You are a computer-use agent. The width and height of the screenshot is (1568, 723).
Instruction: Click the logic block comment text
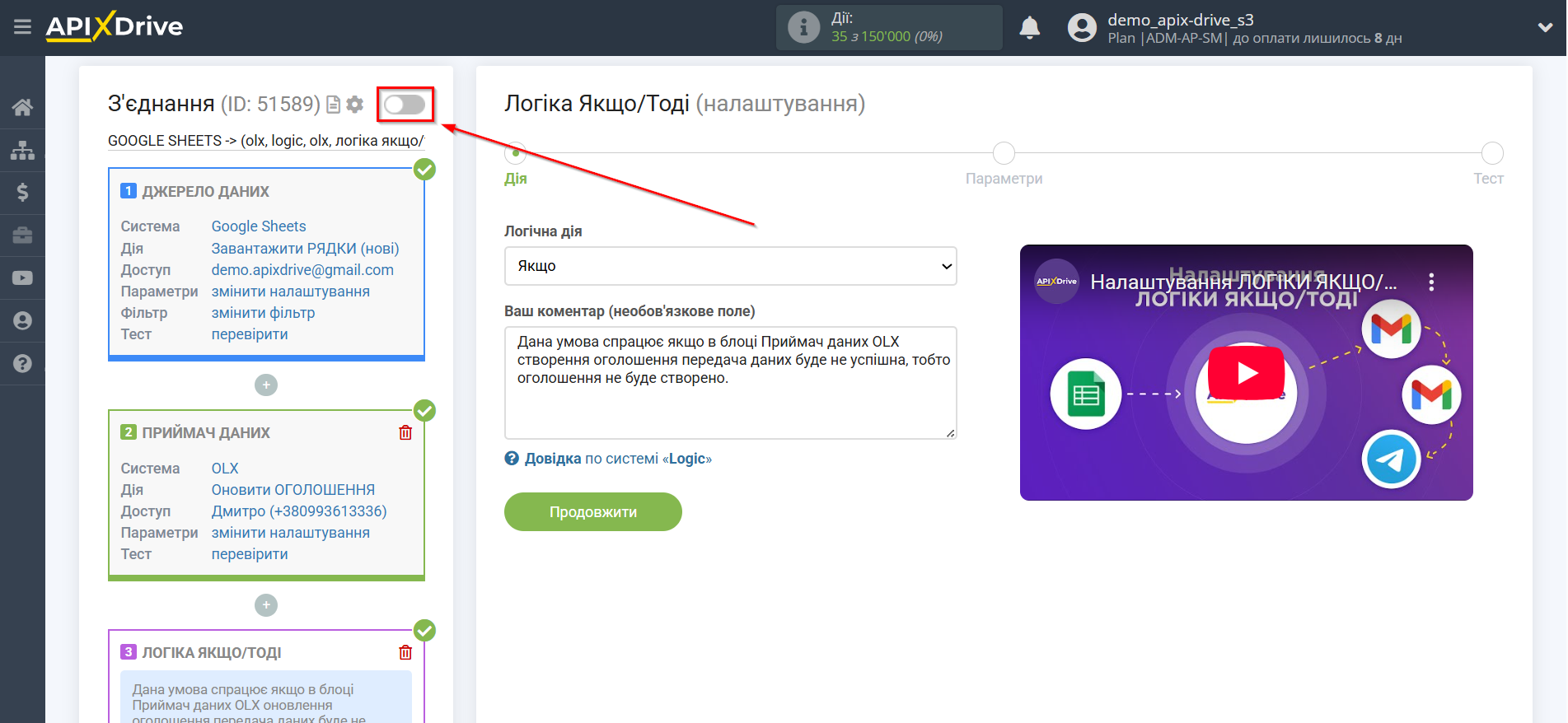click(265, 702)
